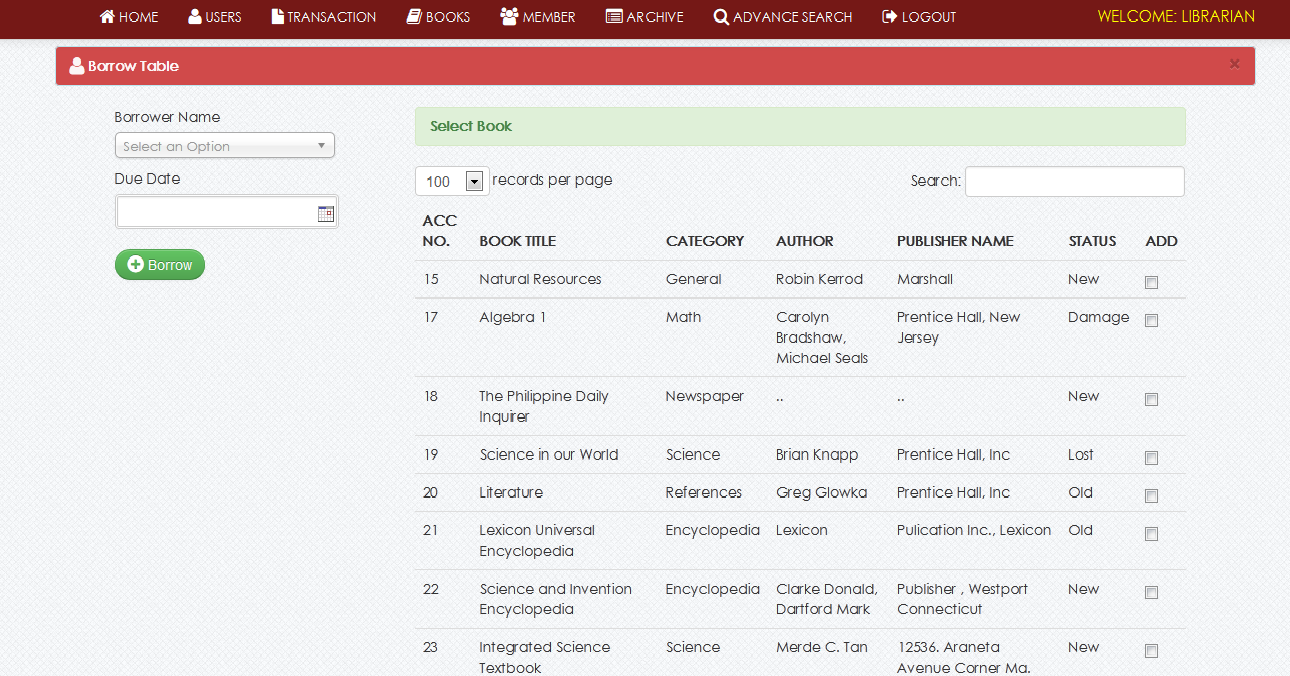
Task: Check the ADD box for Literature
Action: 1151,495
